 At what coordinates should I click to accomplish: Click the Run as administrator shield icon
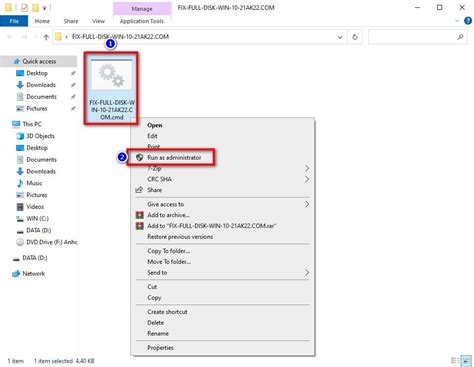coord(139,158)
